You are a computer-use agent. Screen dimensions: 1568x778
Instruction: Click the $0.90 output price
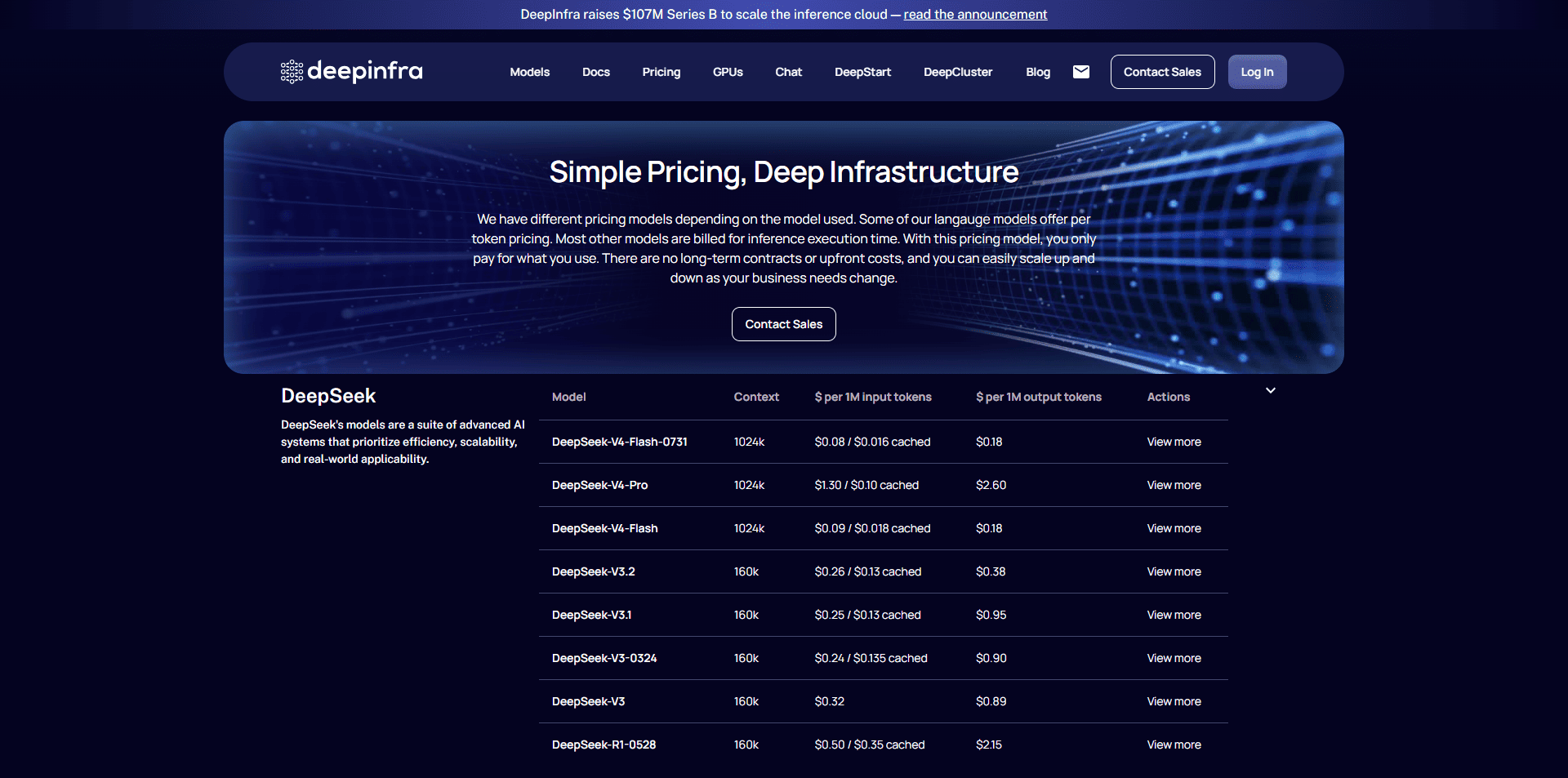991,658
